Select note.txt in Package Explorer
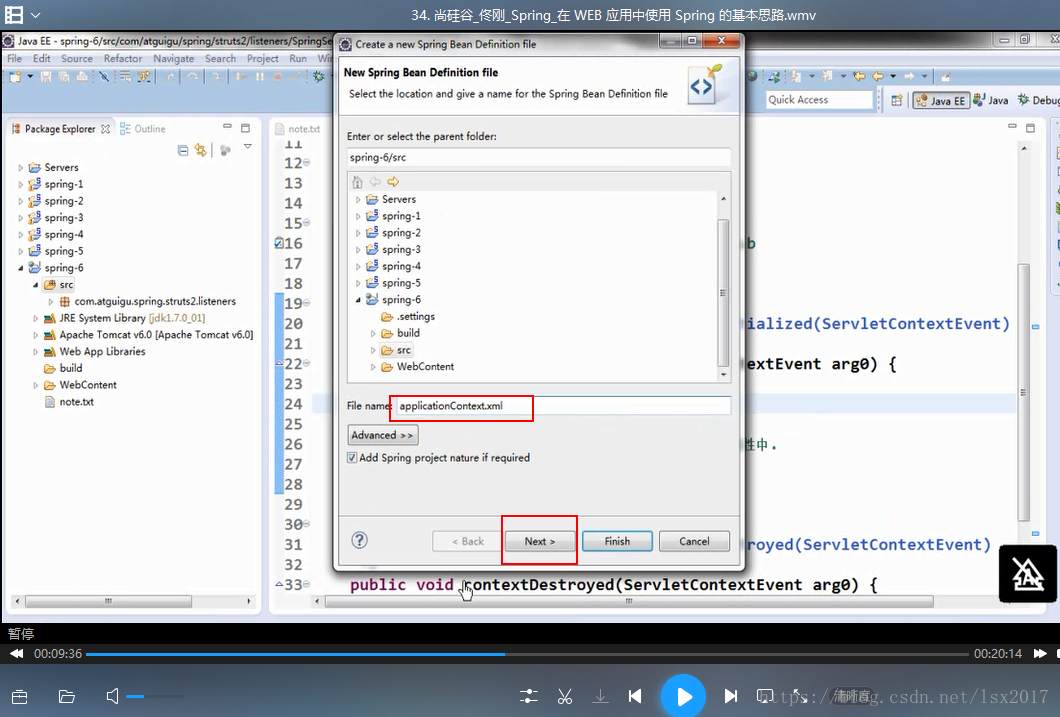1060x717 pixels. 69,401
